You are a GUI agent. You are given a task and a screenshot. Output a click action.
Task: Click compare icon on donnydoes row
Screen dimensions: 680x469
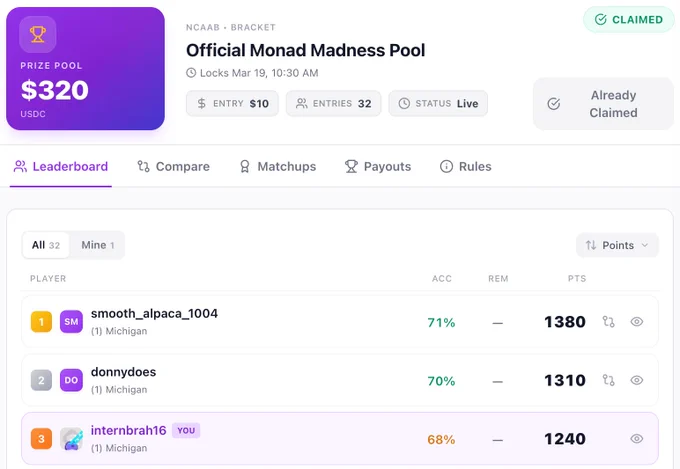click(x=608, y=380)
